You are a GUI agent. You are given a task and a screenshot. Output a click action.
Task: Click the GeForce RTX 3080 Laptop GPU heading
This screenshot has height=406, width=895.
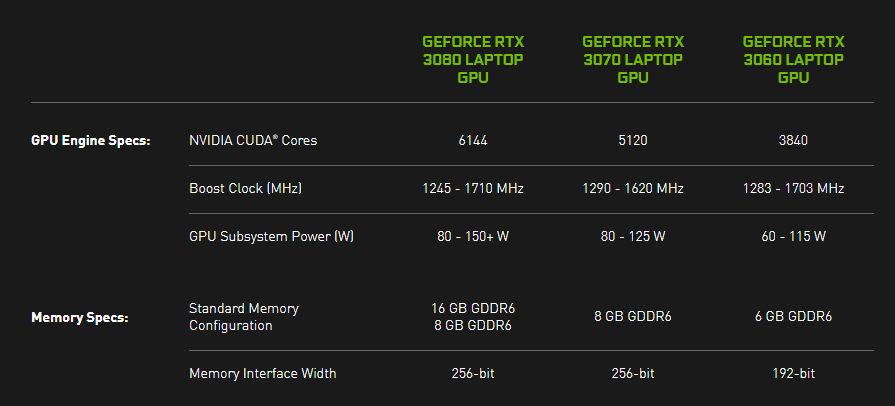pos(473,59)
